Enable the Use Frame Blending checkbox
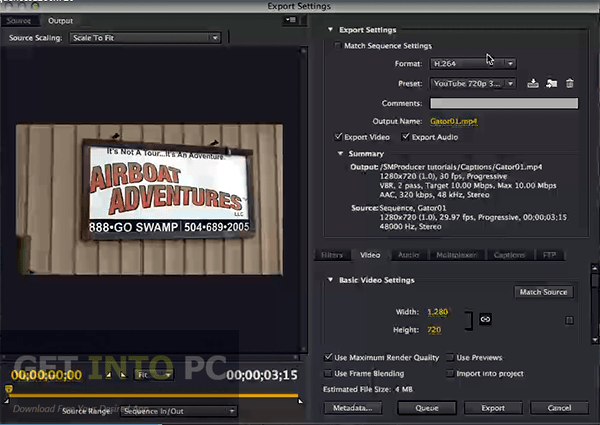This screenshot has height=425, width=600. (x=328, y=373)
